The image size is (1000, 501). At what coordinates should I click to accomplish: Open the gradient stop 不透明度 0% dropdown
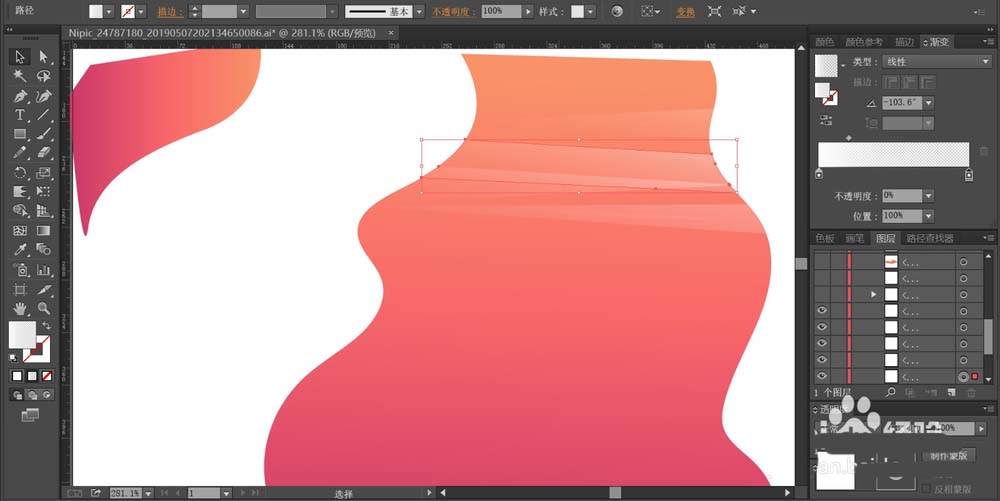[929, 196]
